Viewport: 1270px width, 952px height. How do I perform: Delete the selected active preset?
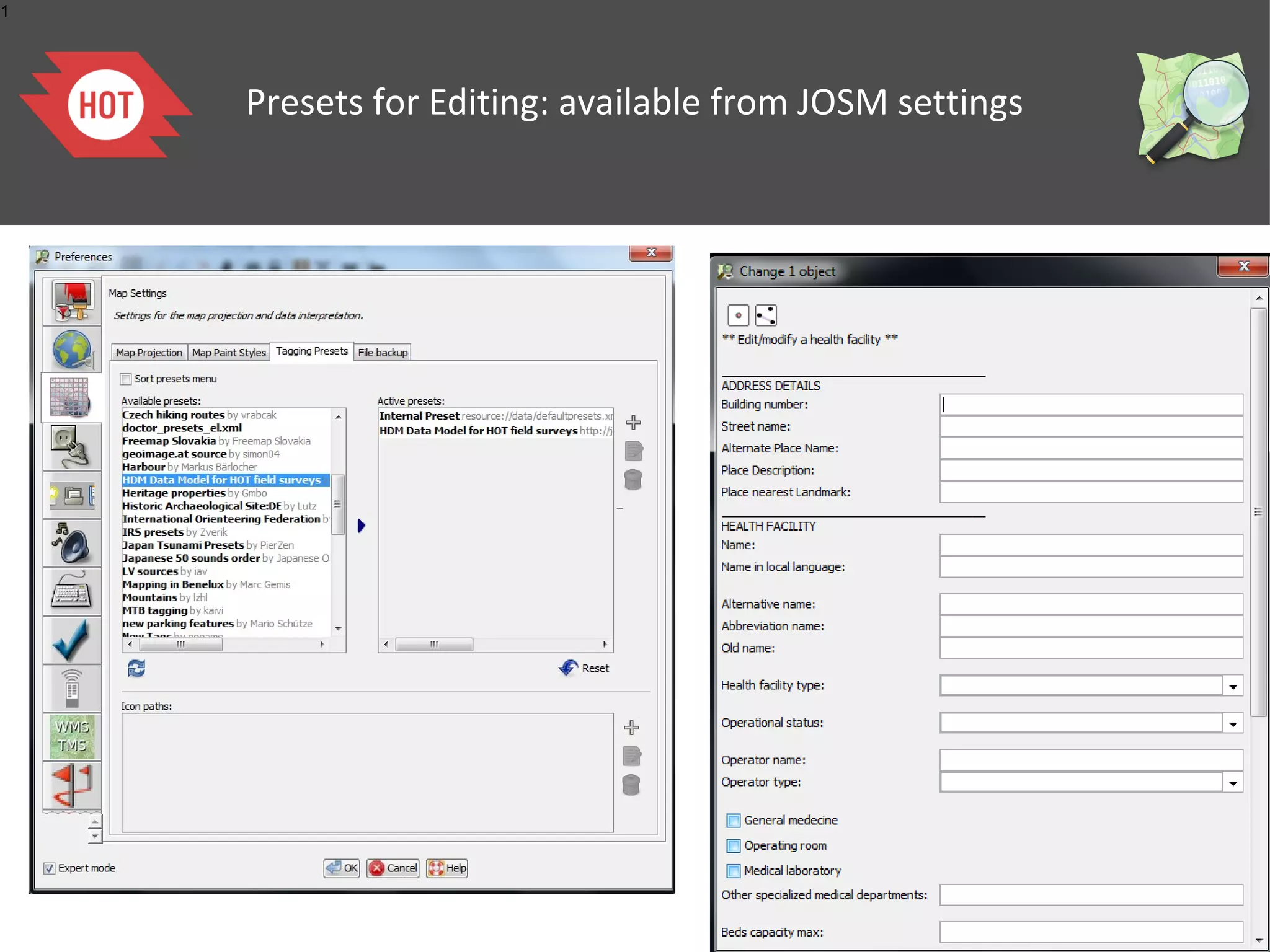click(x=633, y=480)
